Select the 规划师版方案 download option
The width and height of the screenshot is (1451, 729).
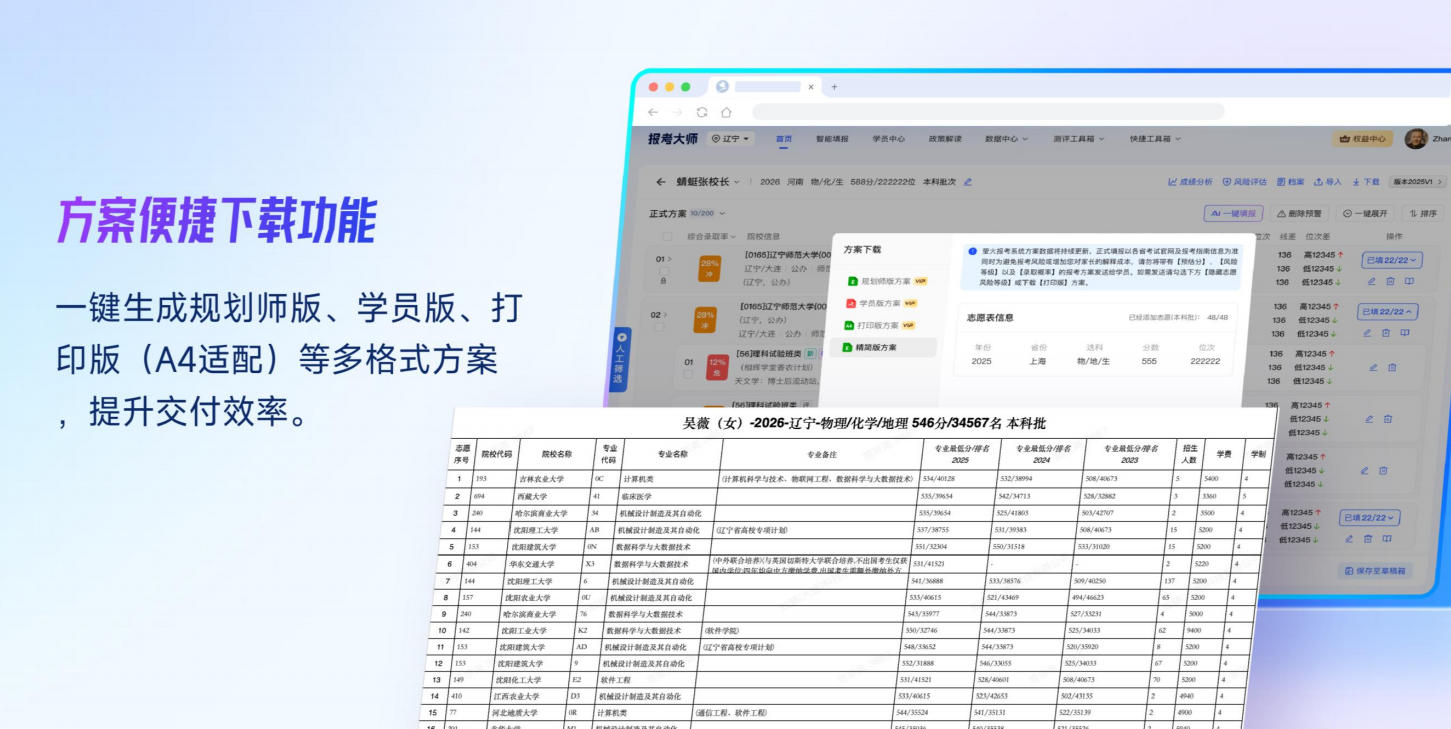click(x=886, y=281)
